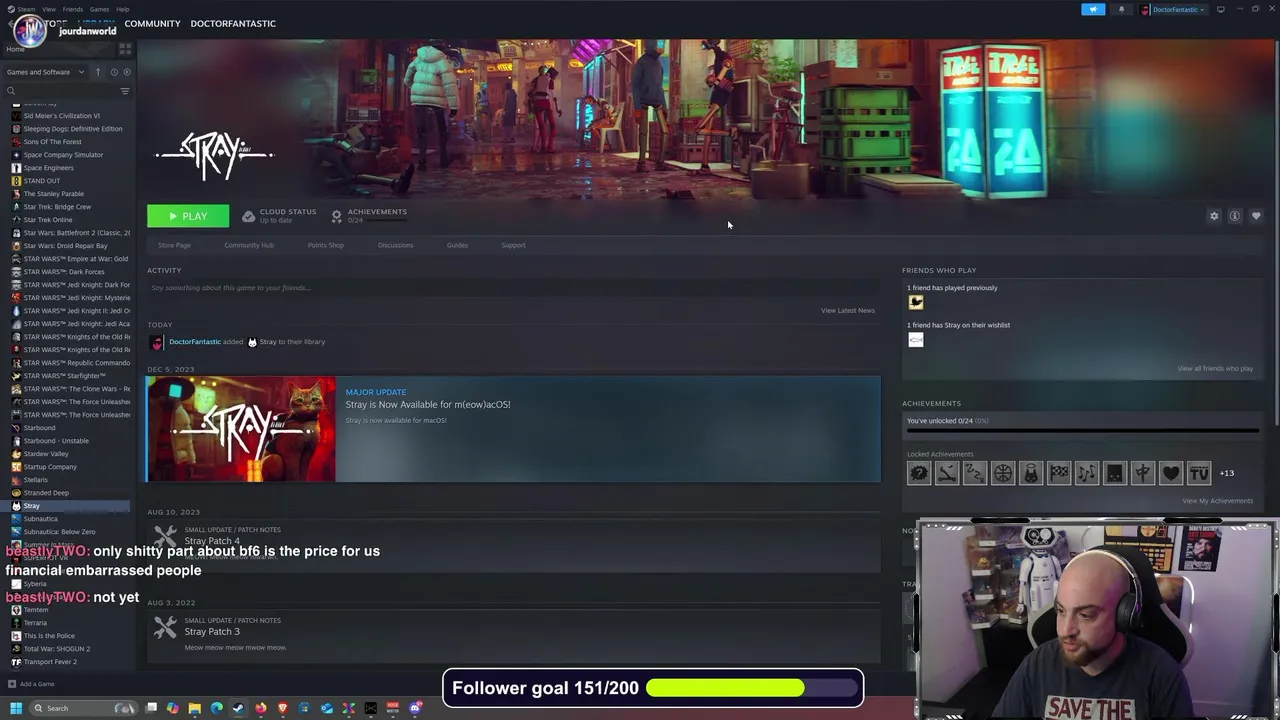The height and width of the screenshot is (720, 1280).
Task: Click Add a Game at sidebar bottom
Action: click(31, 684)
